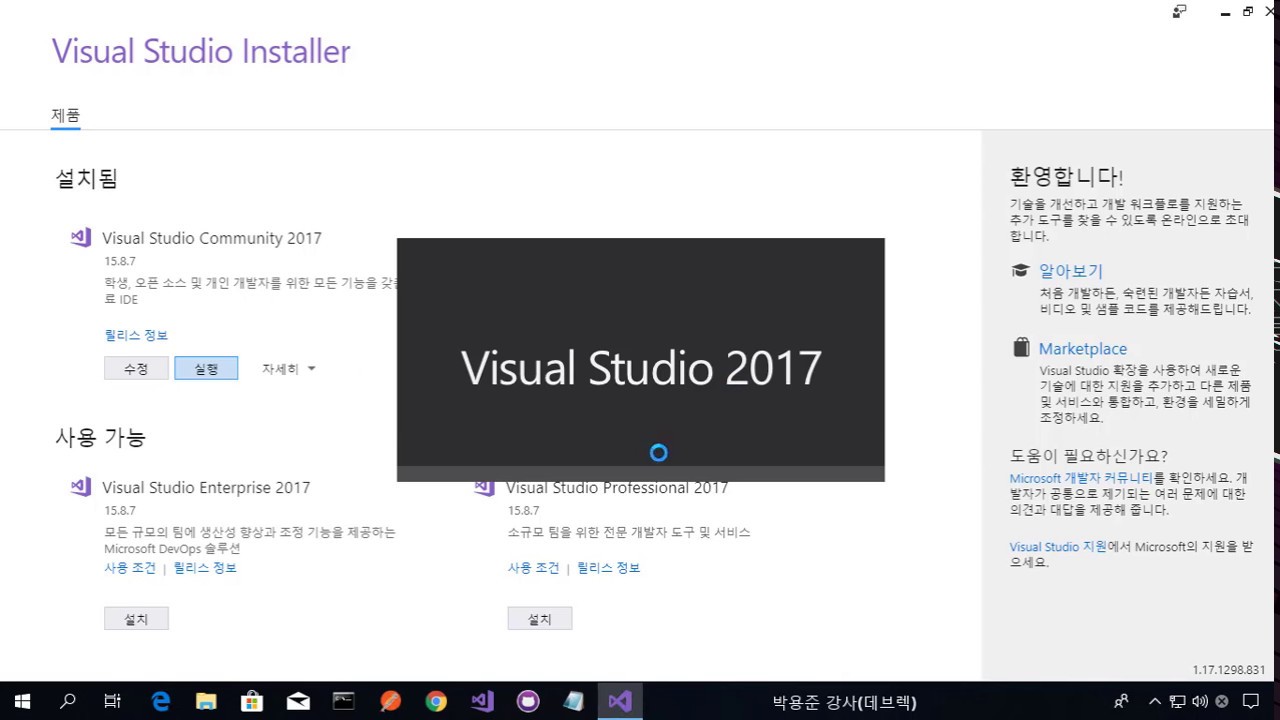Launch Microsoft Edge from the taskbar

pyautogui.click(x=160, y=701)
